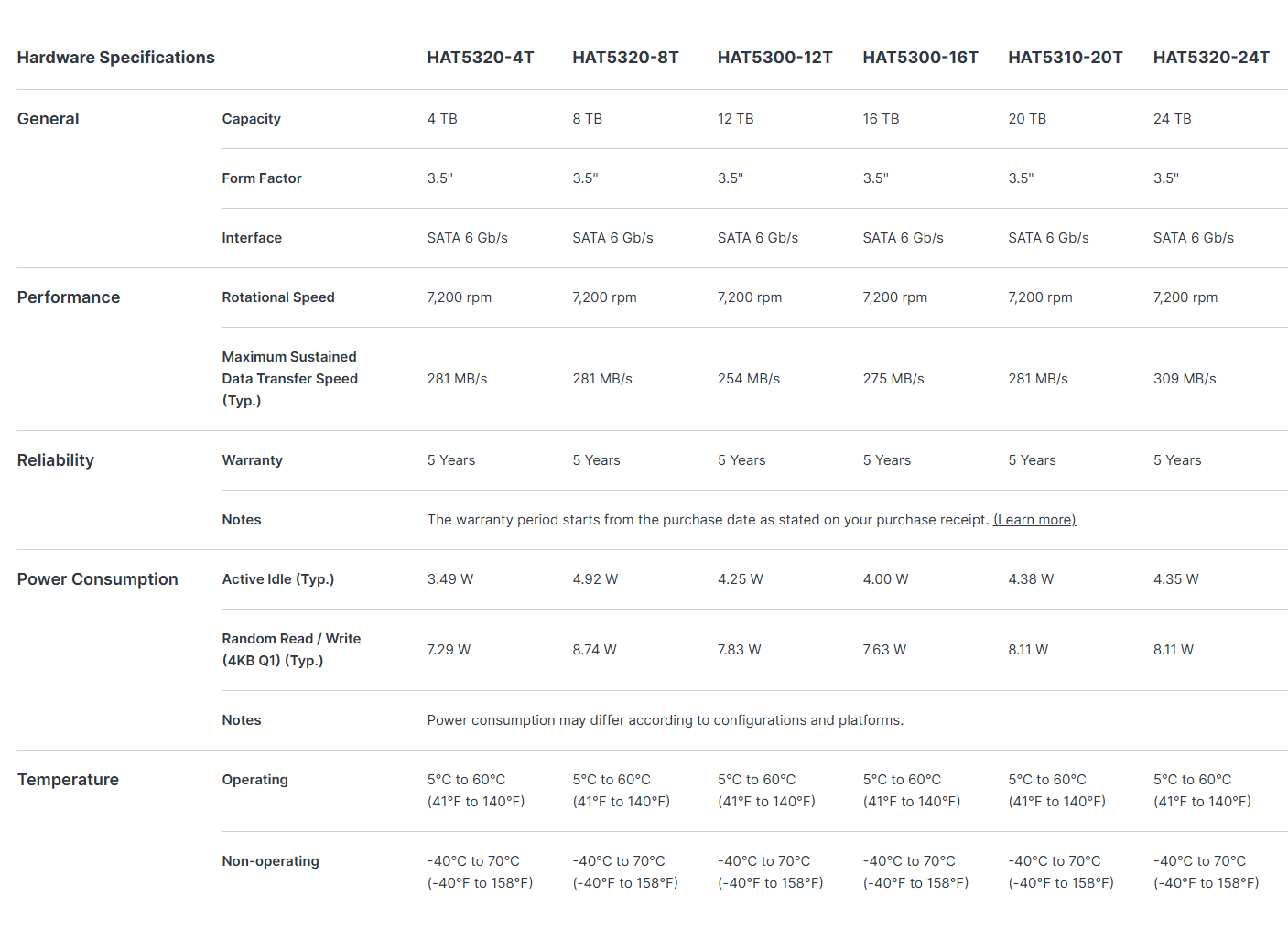Click the Non-operating temperature row label
The width and height of the screenshot is (1288, 929).
pyautogui.click(x=271, y=861)
